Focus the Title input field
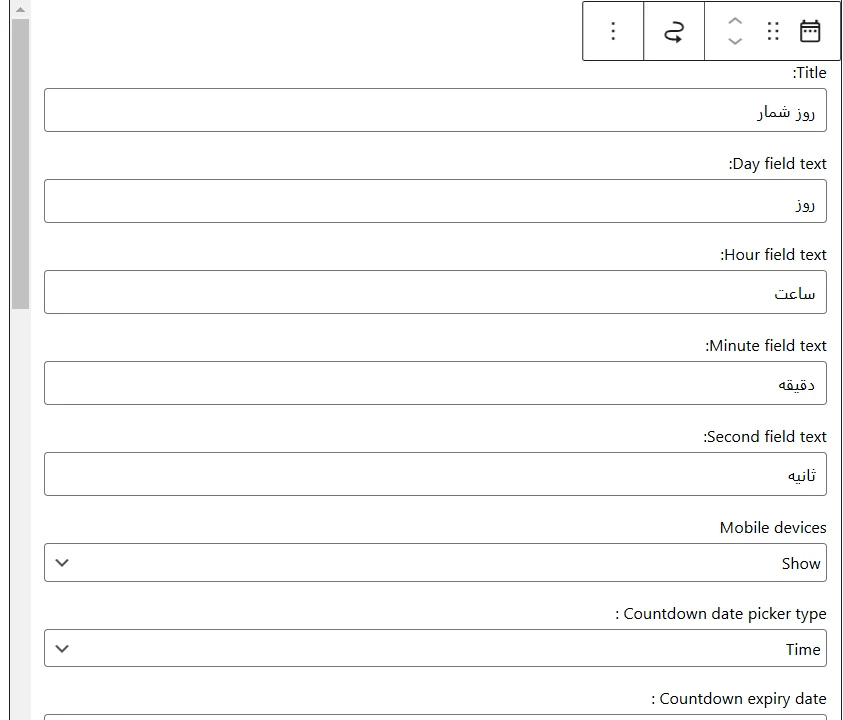Image resolution: width=843 pixels, height=720 pixels. pos(435,111)
